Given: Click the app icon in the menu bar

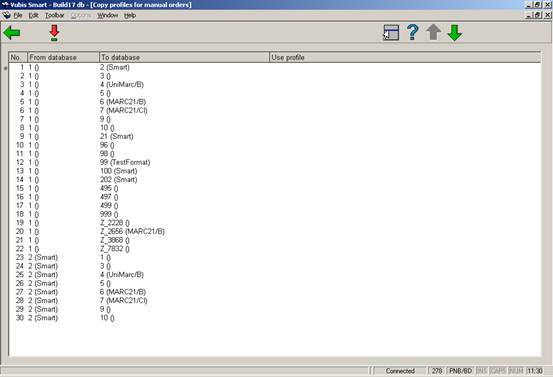Looking at the screenshot, I should tap(6, 16).
